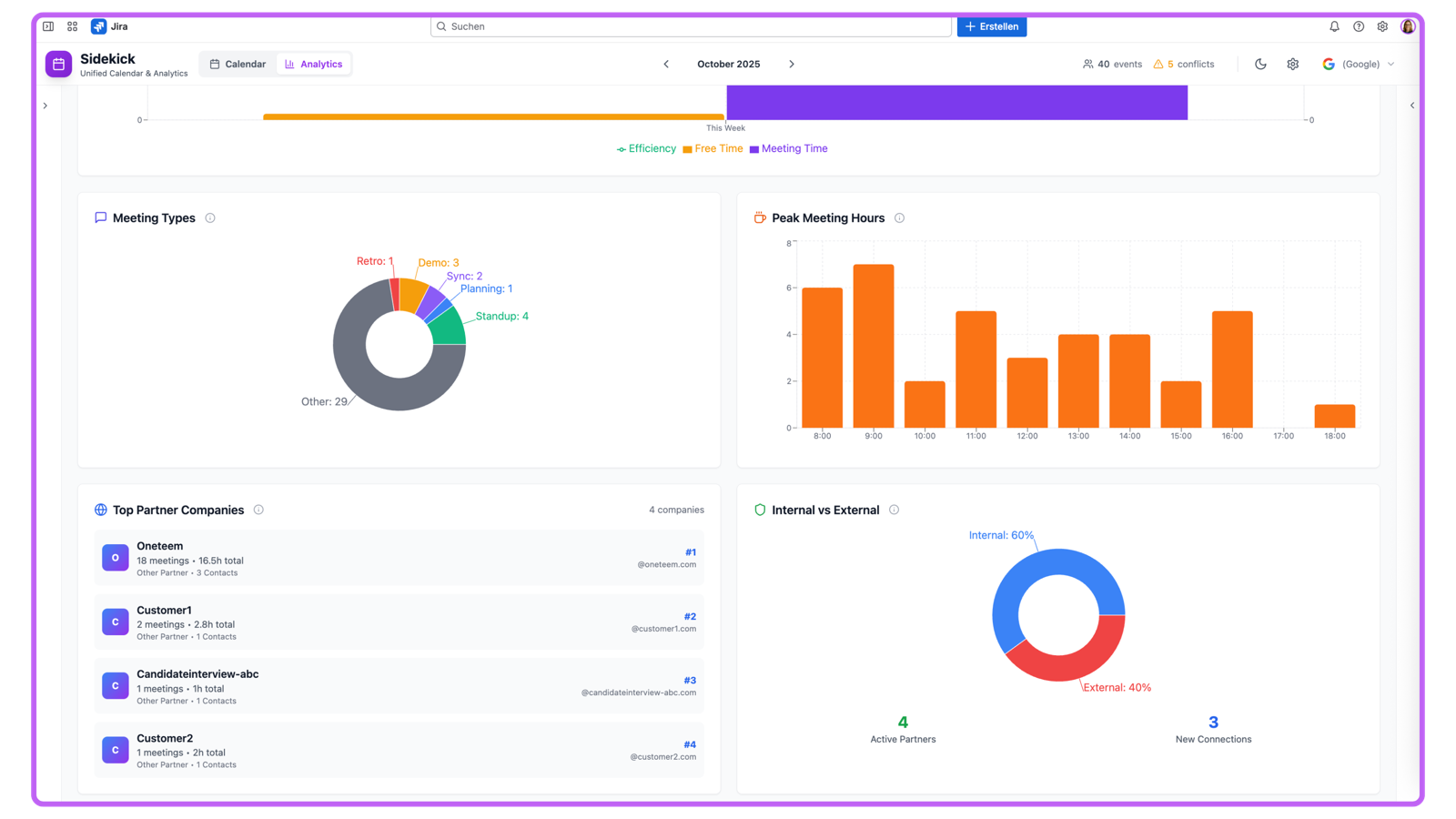Toggle dark mode moon icon

click(x=1260, y=64)
